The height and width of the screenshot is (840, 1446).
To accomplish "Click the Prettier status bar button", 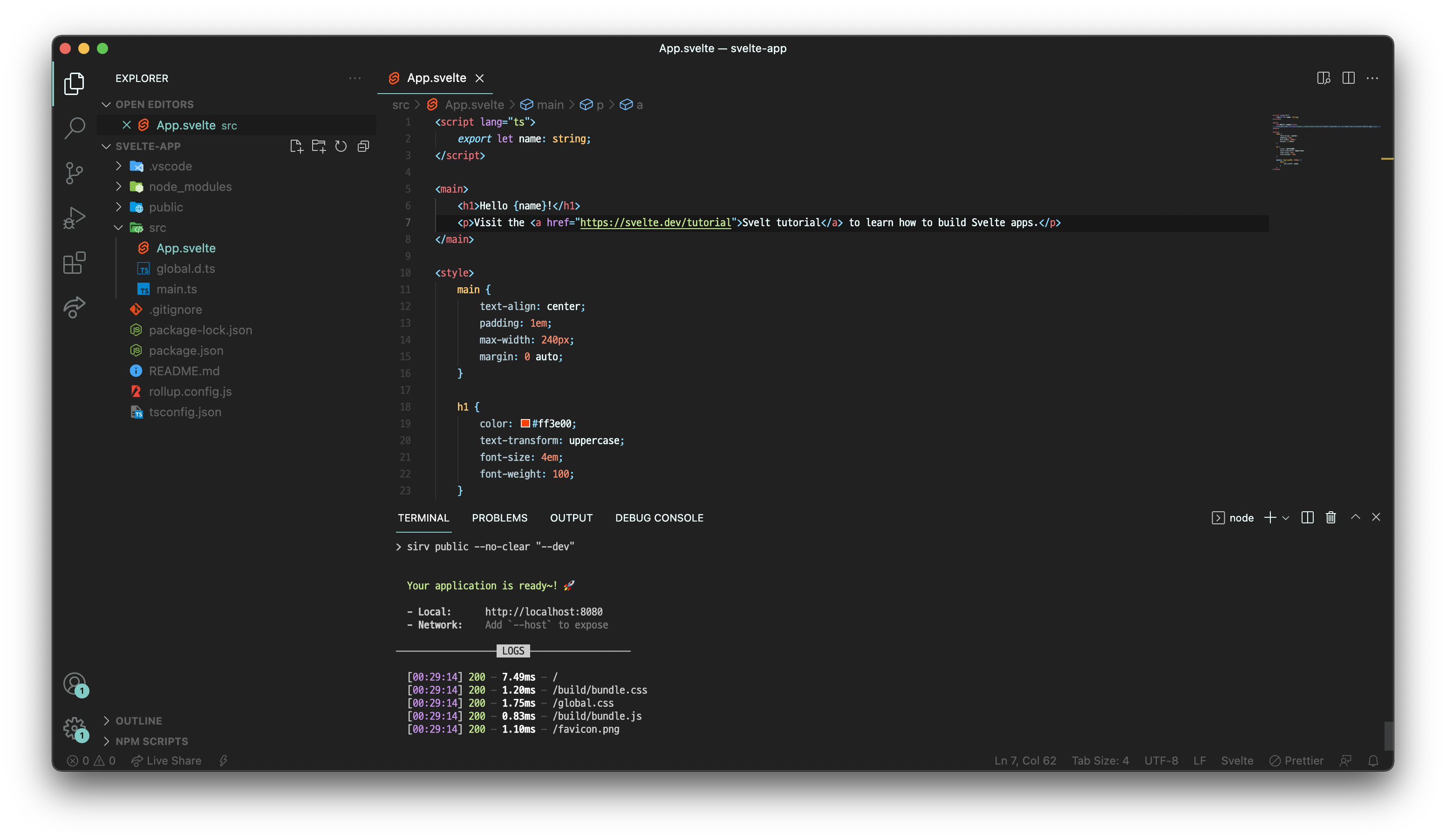I will click(x=1296, y=761).
